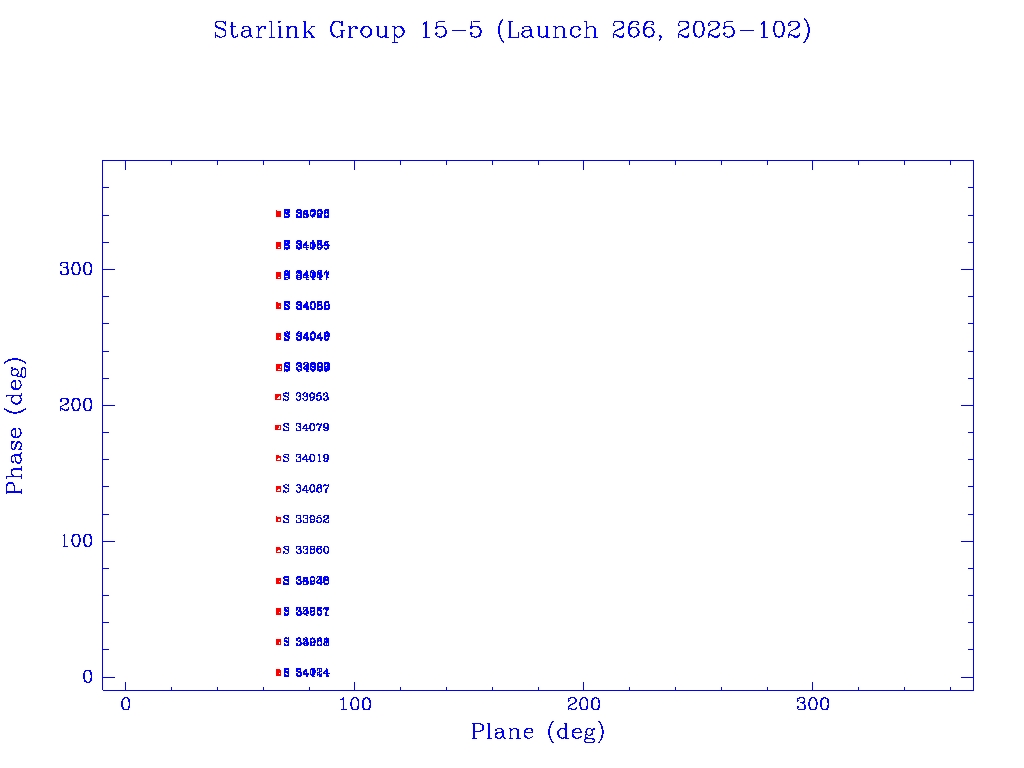Click the S 33953 satellite label
The image size is (1024, 768).
pos(307,397)
